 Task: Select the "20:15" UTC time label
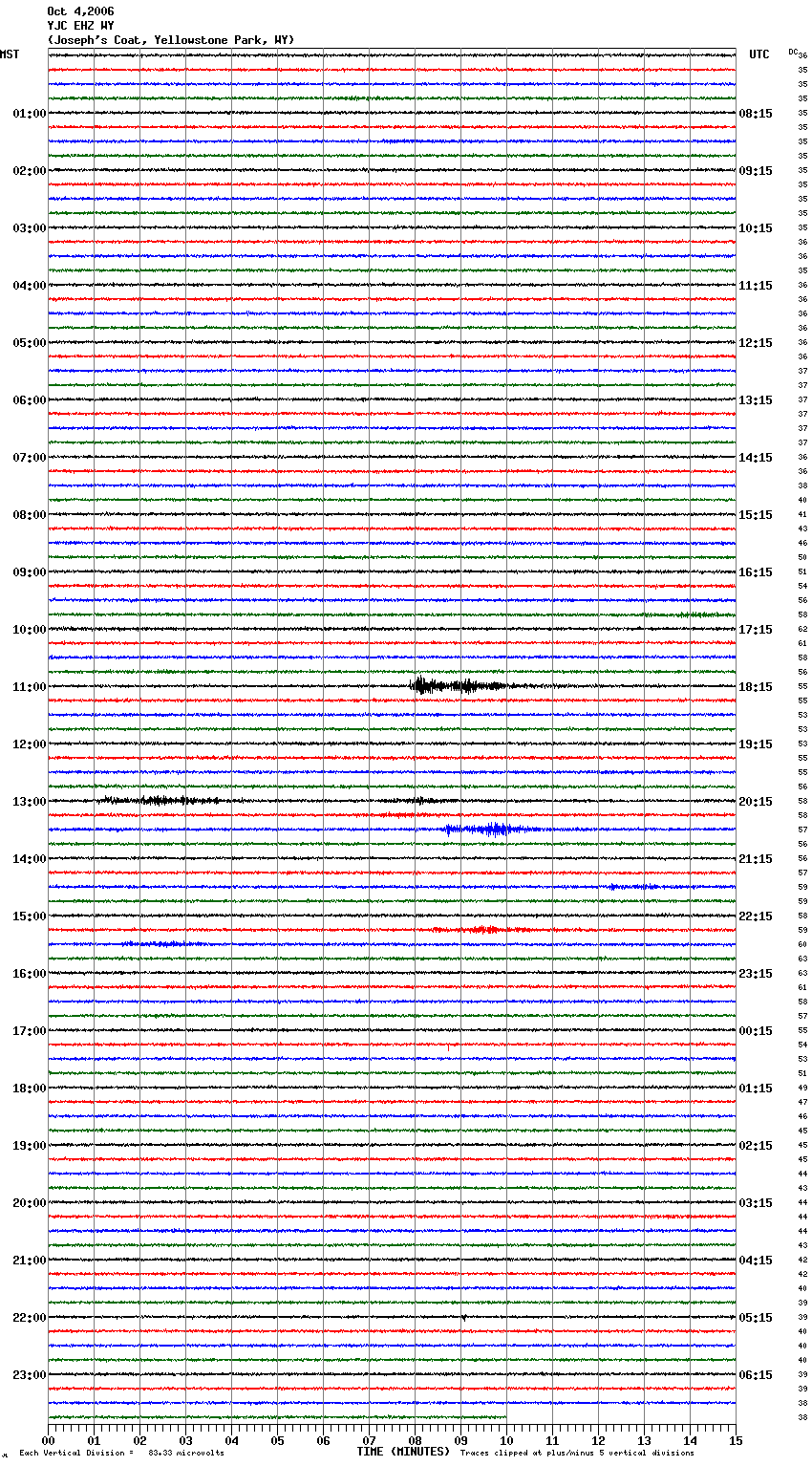tap(756, 802)
